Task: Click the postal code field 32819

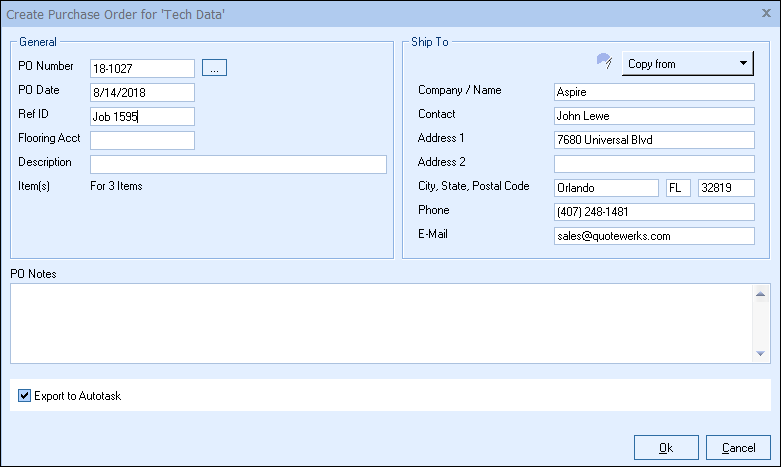Action: pos(725,188)
